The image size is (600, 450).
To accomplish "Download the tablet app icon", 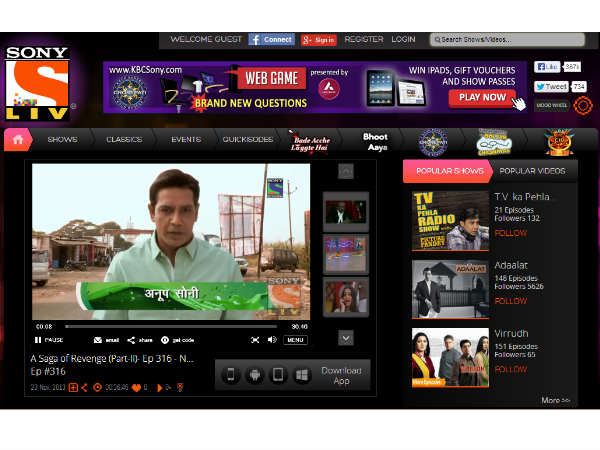I will click(278, 375).
